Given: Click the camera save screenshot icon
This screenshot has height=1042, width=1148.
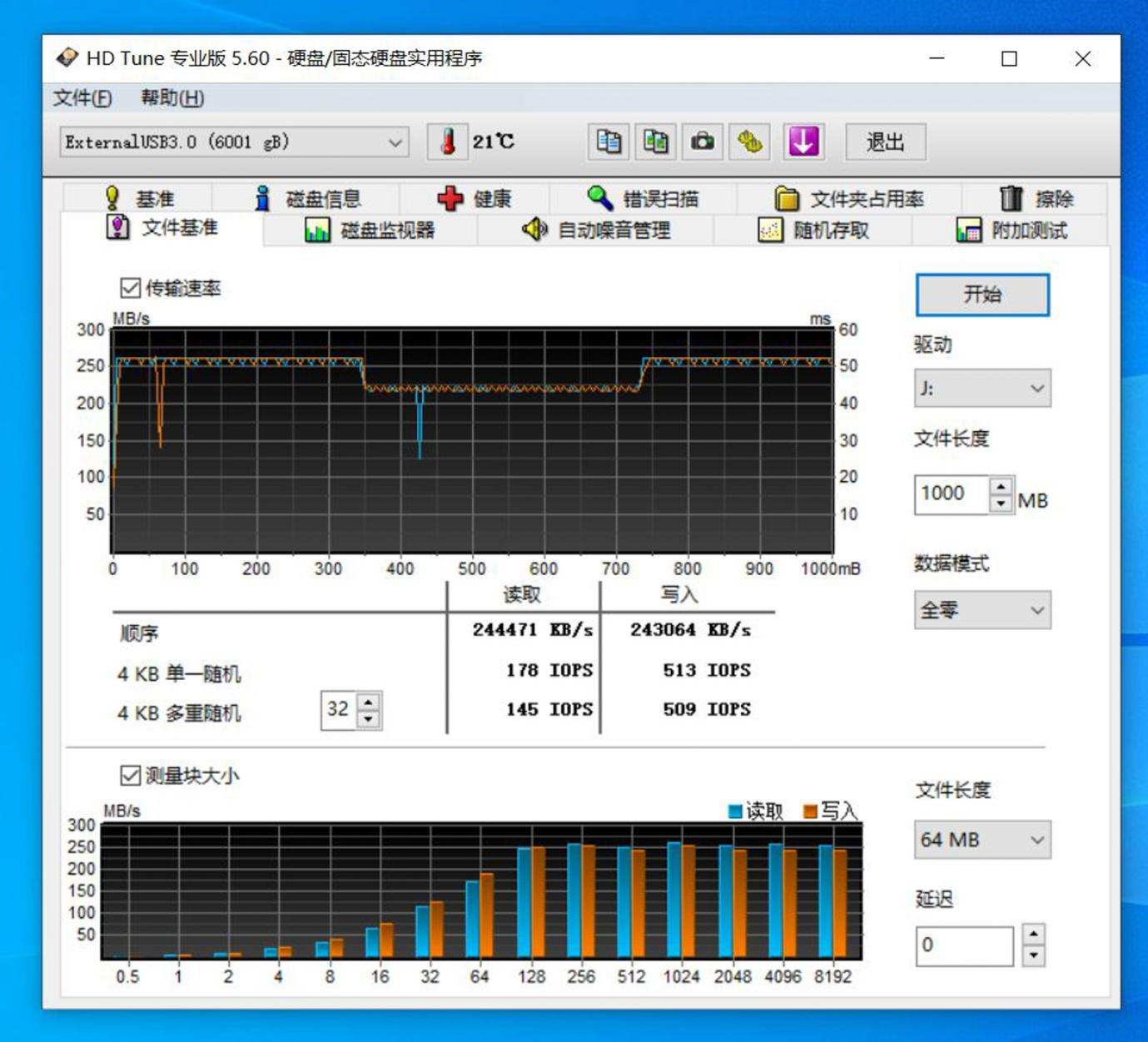Looking at the screenshot, I should (x=703, y=141).
